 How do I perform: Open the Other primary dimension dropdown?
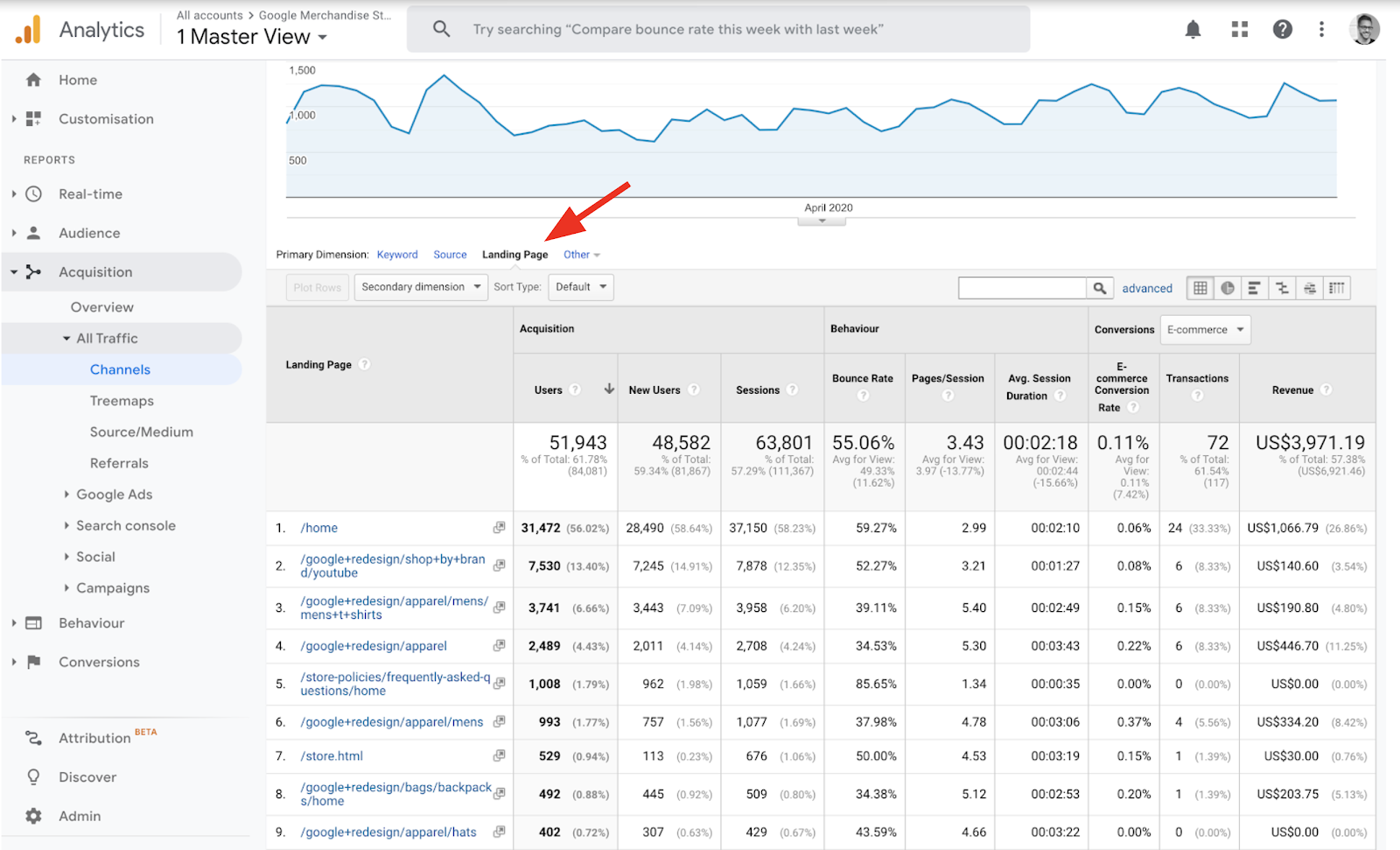(x=582, y=255)
